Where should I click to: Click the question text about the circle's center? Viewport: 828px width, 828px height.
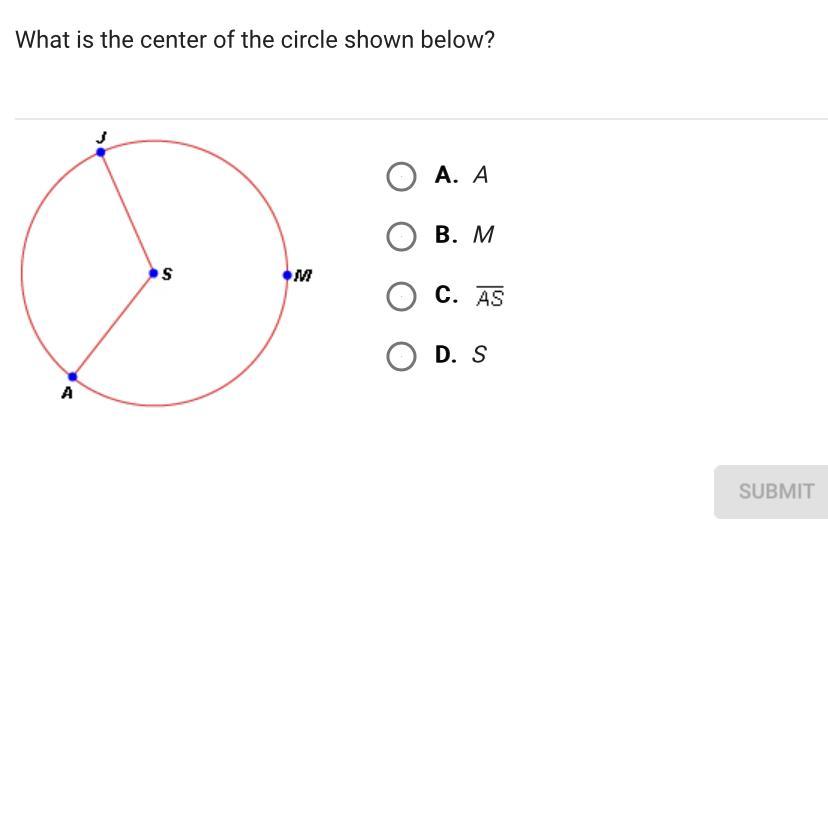pos(255,41)
